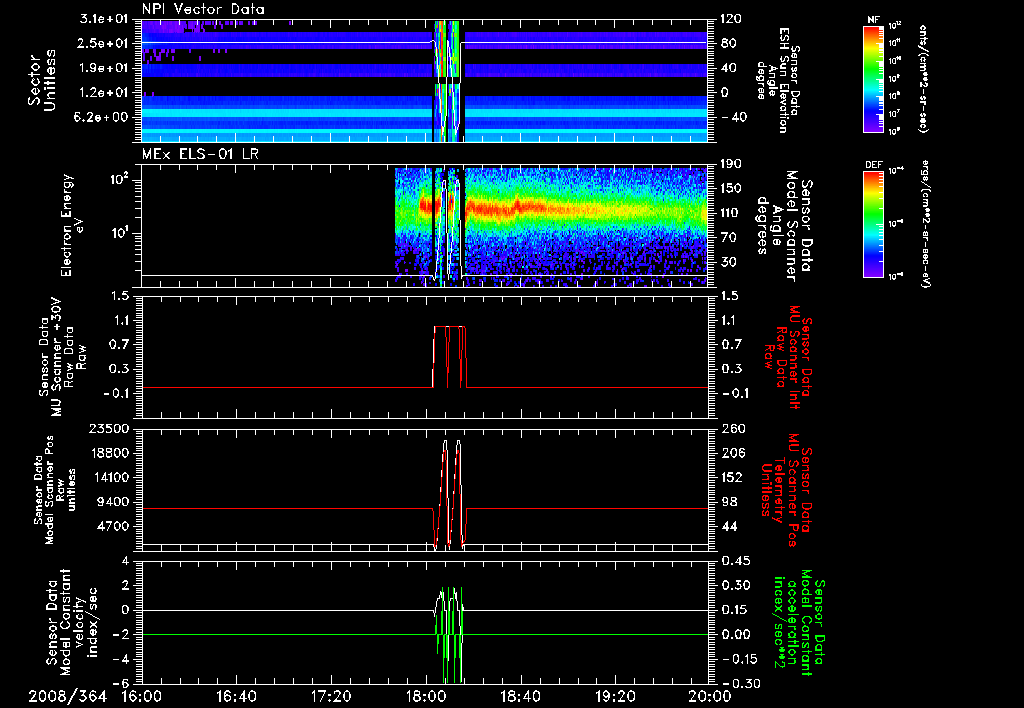Click the "Electron Energy eV" axis label
1024x708 pixels.
(73, 225)
